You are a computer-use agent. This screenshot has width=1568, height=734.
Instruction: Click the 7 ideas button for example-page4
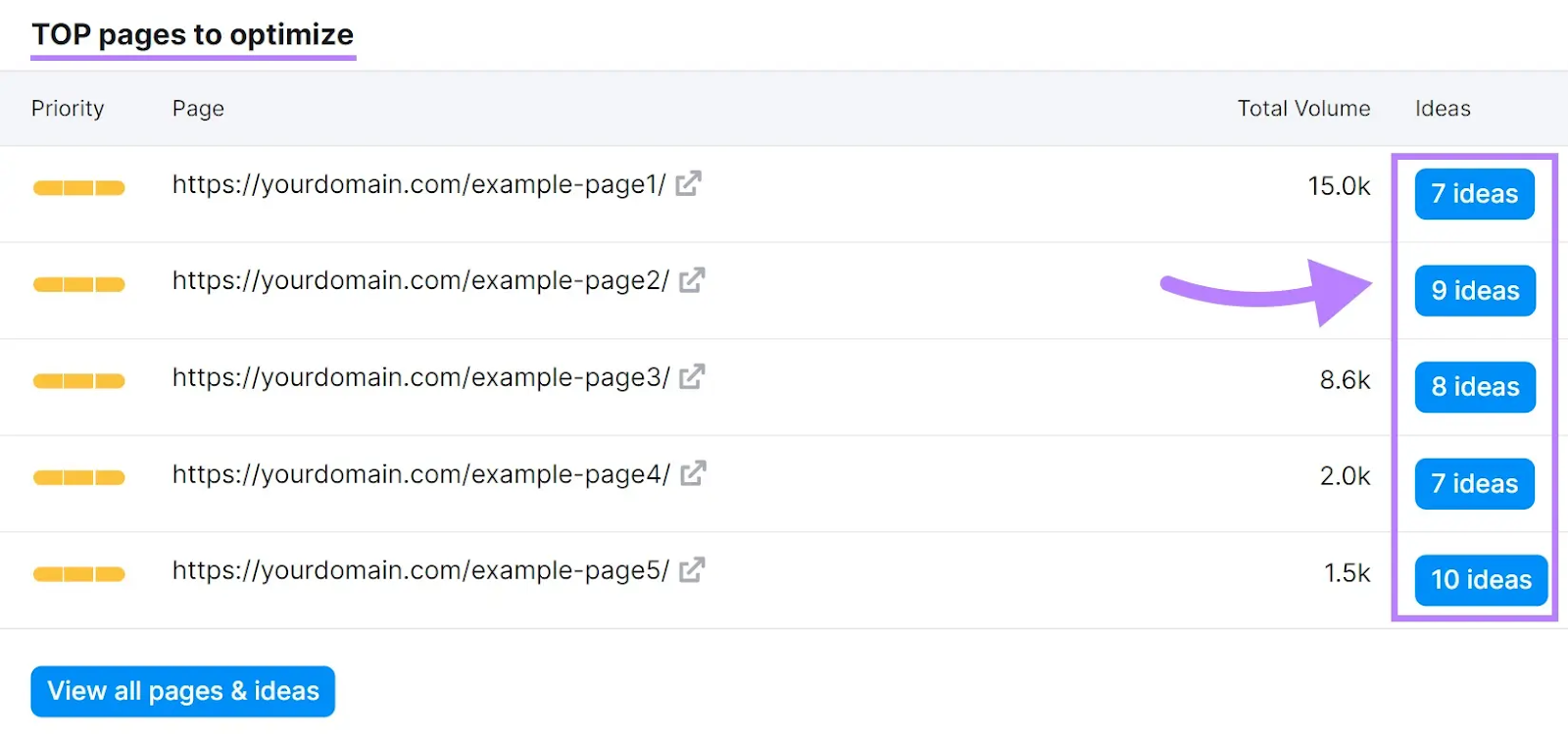pos(1473,483)
